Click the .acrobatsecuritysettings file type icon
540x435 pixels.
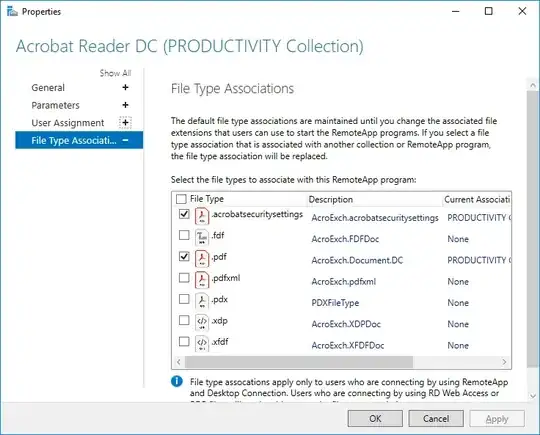pos(202,216)
